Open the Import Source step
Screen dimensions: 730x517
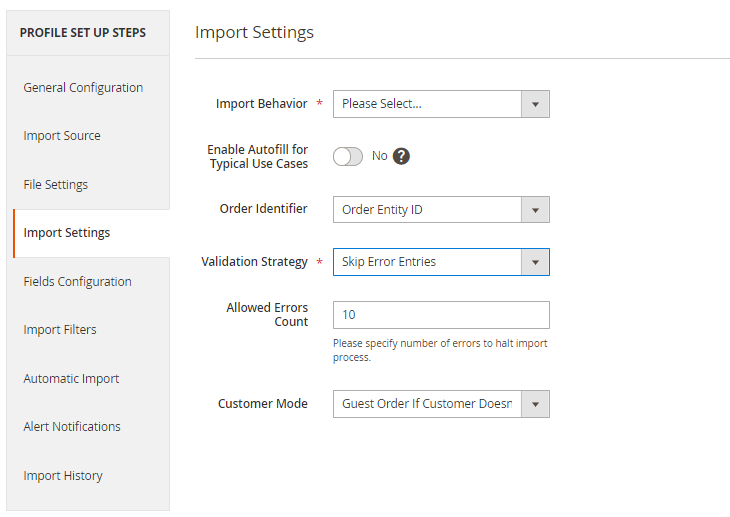[62, 136]
